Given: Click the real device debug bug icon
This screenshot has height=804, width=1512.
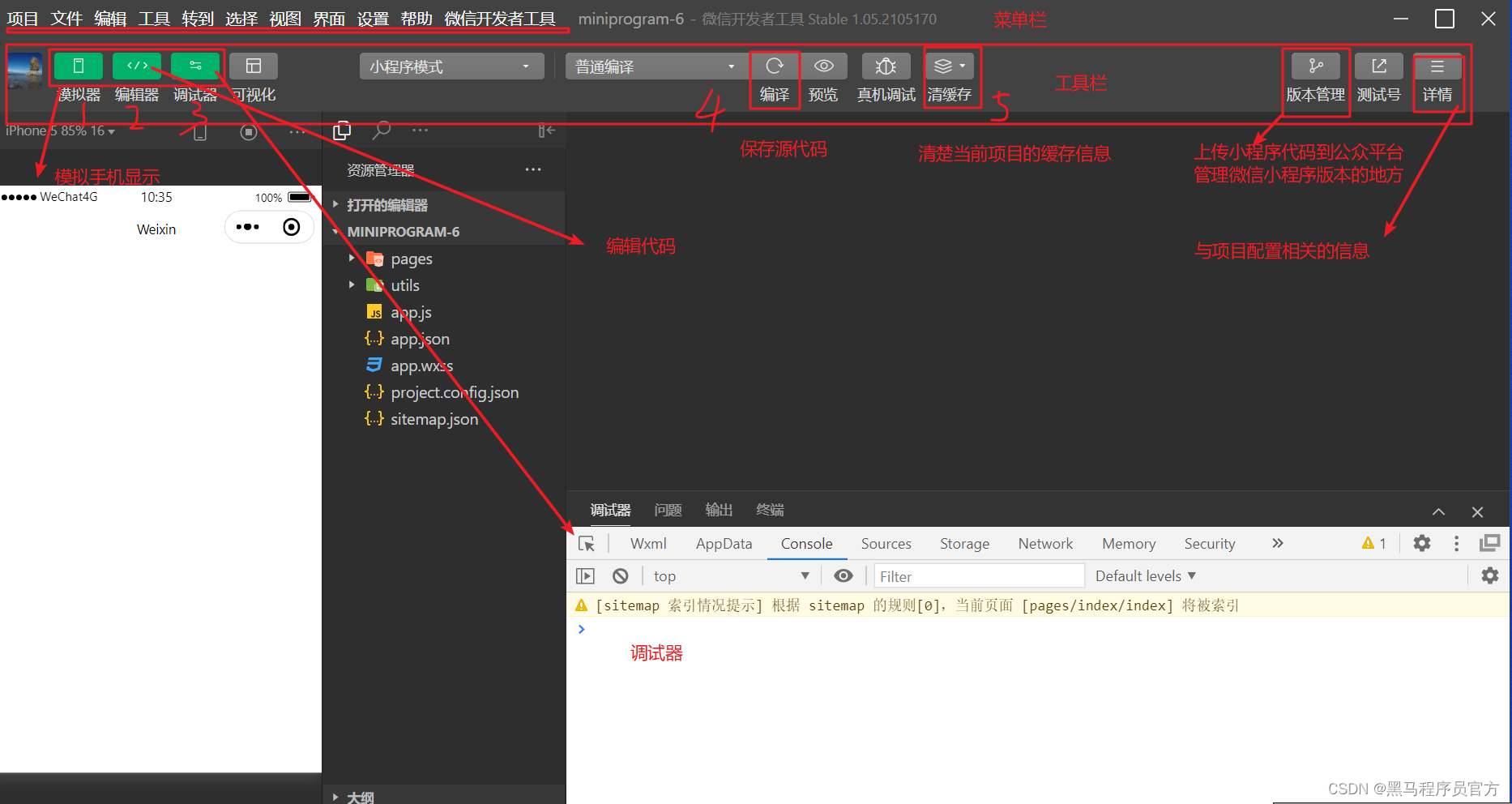Looking at the screenshot, I should point(886,66).
